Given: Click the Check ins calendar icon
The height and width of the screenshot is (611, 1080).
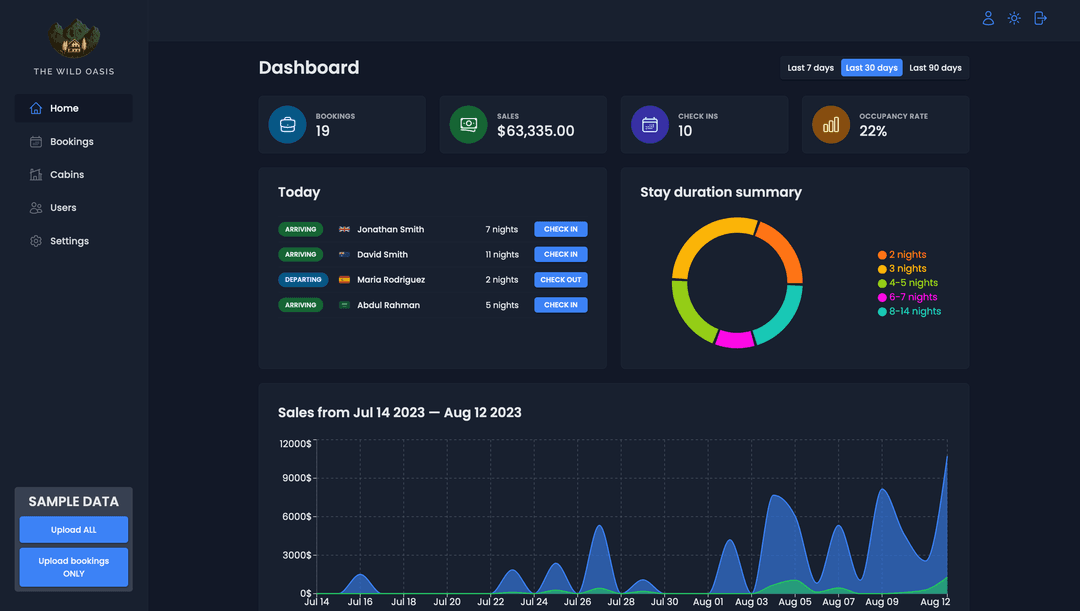Looking at the screenshot, I should 649,125.
